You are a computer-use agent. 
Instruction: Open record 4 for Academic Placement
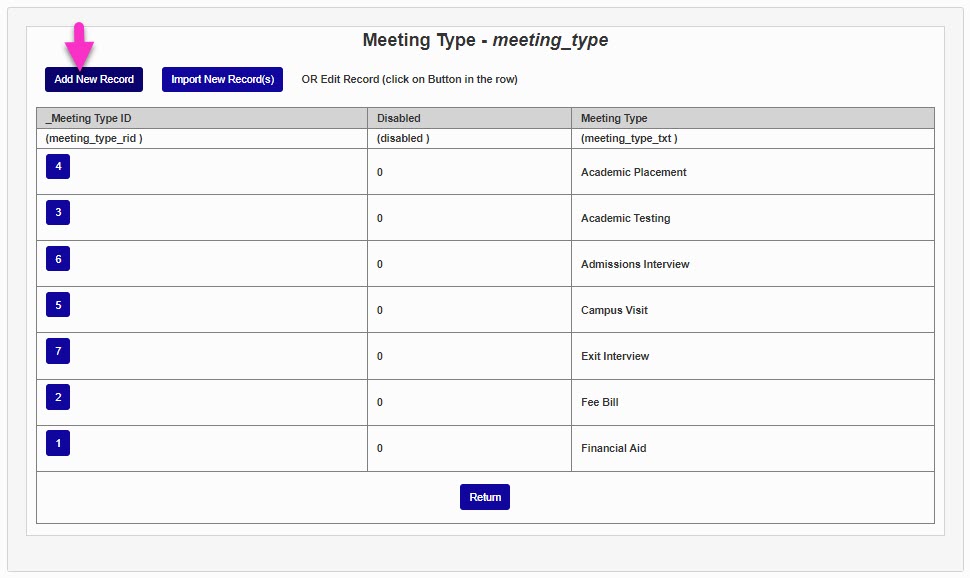pos(57,166)
